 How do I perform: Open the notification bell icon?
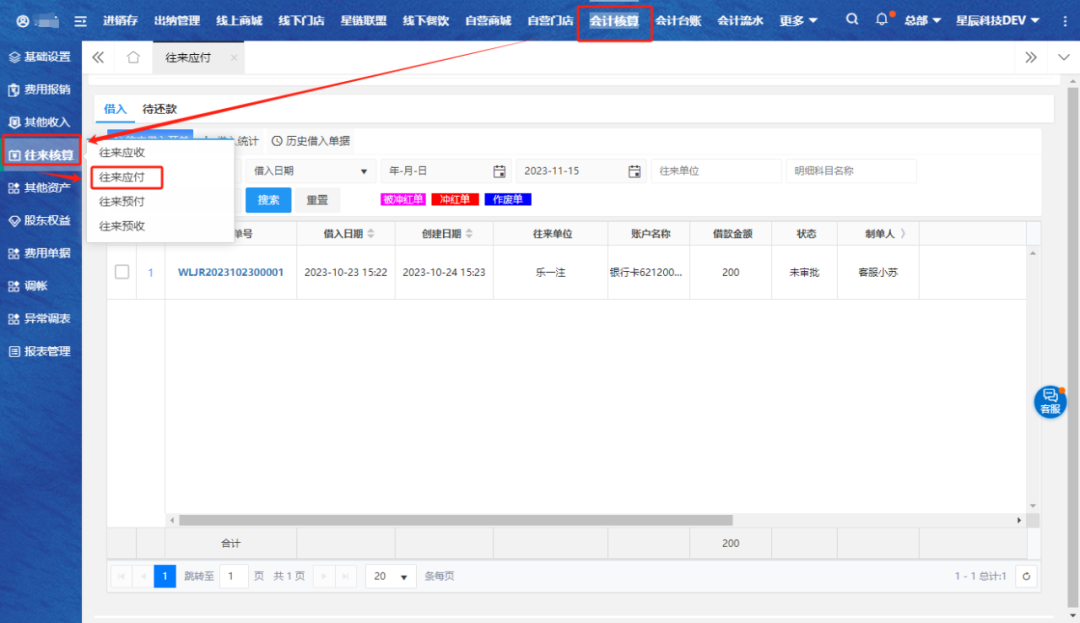(x=881, y=20)
